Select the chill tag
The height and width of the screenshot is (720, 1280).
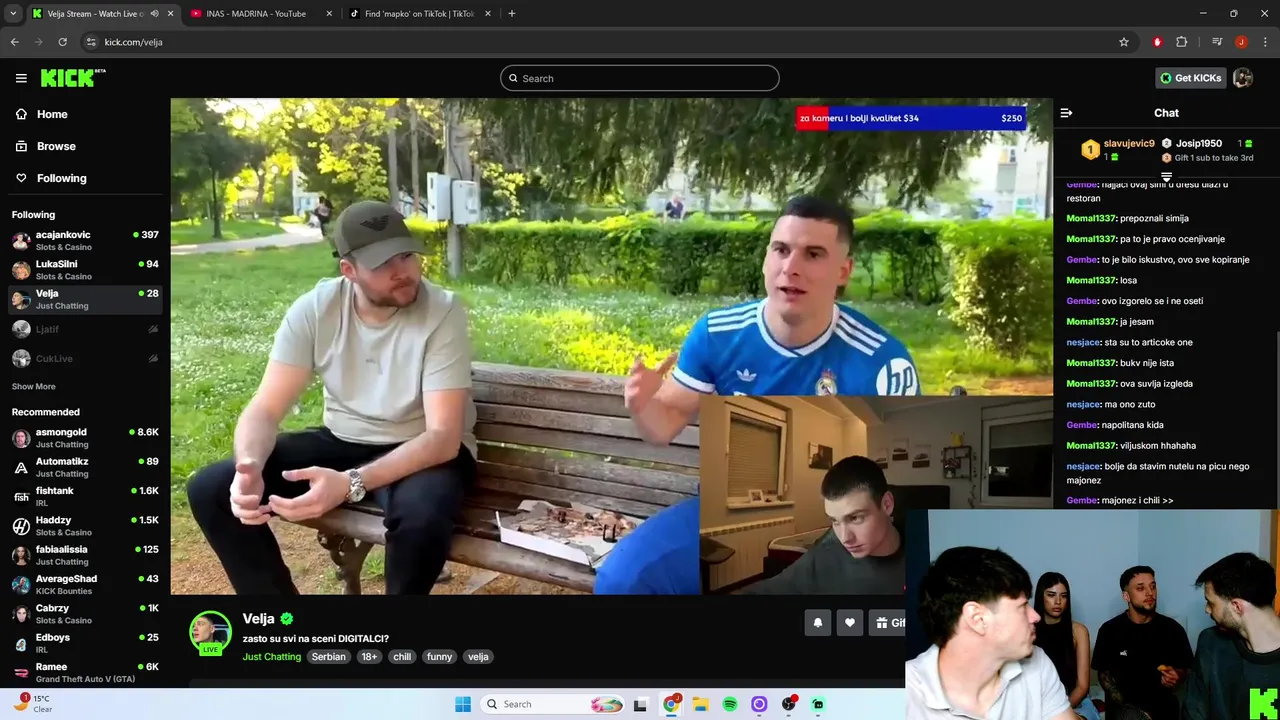(402, 657)
